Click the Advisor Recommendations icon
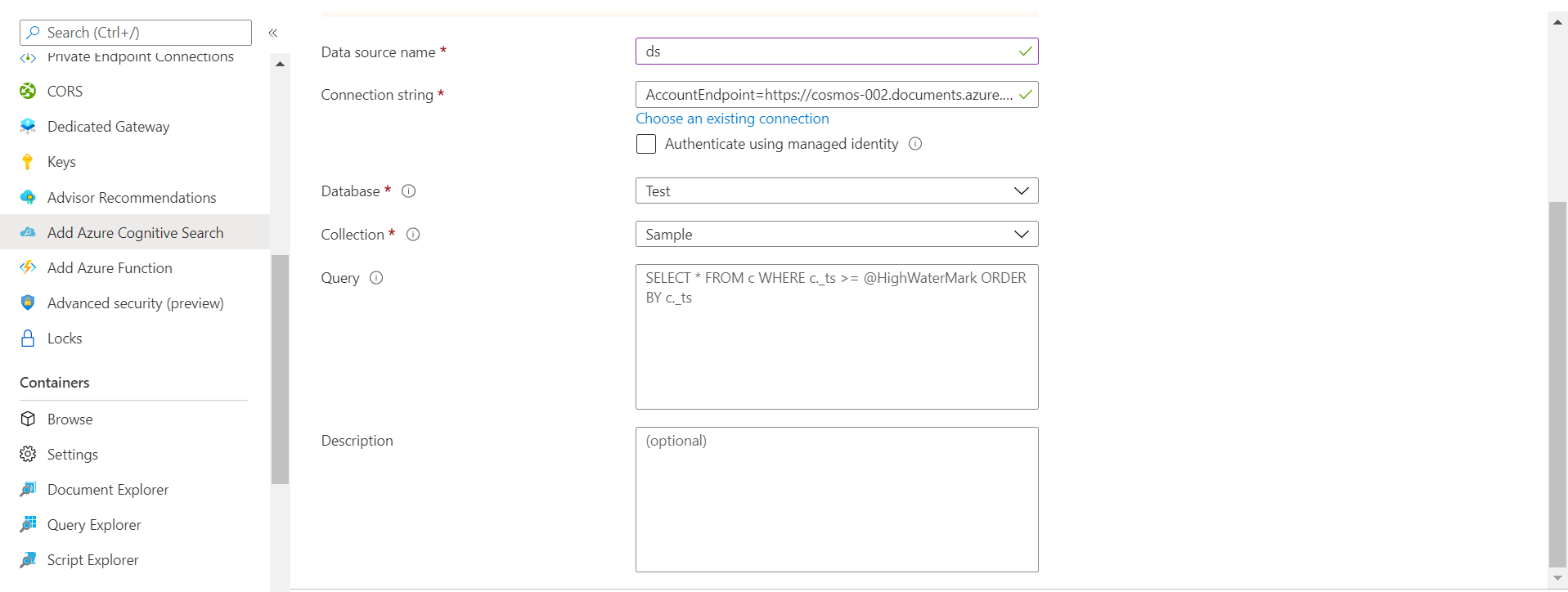This screenshot has height=592, width=1568. (x=28, y=197)
